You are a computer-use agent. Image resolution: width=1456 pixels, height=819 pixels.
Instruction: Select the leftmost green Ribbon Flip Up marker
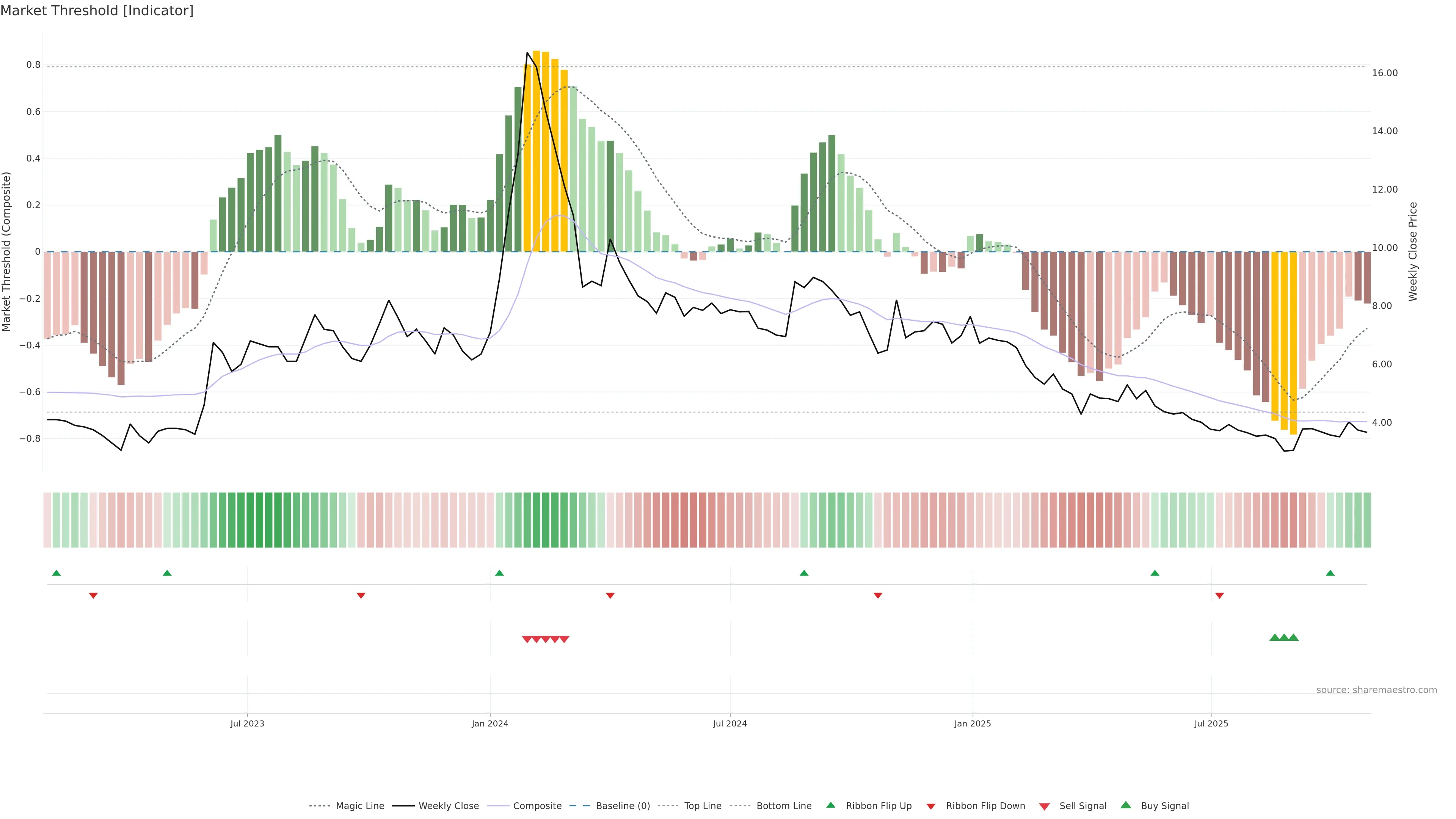(56, 573)
